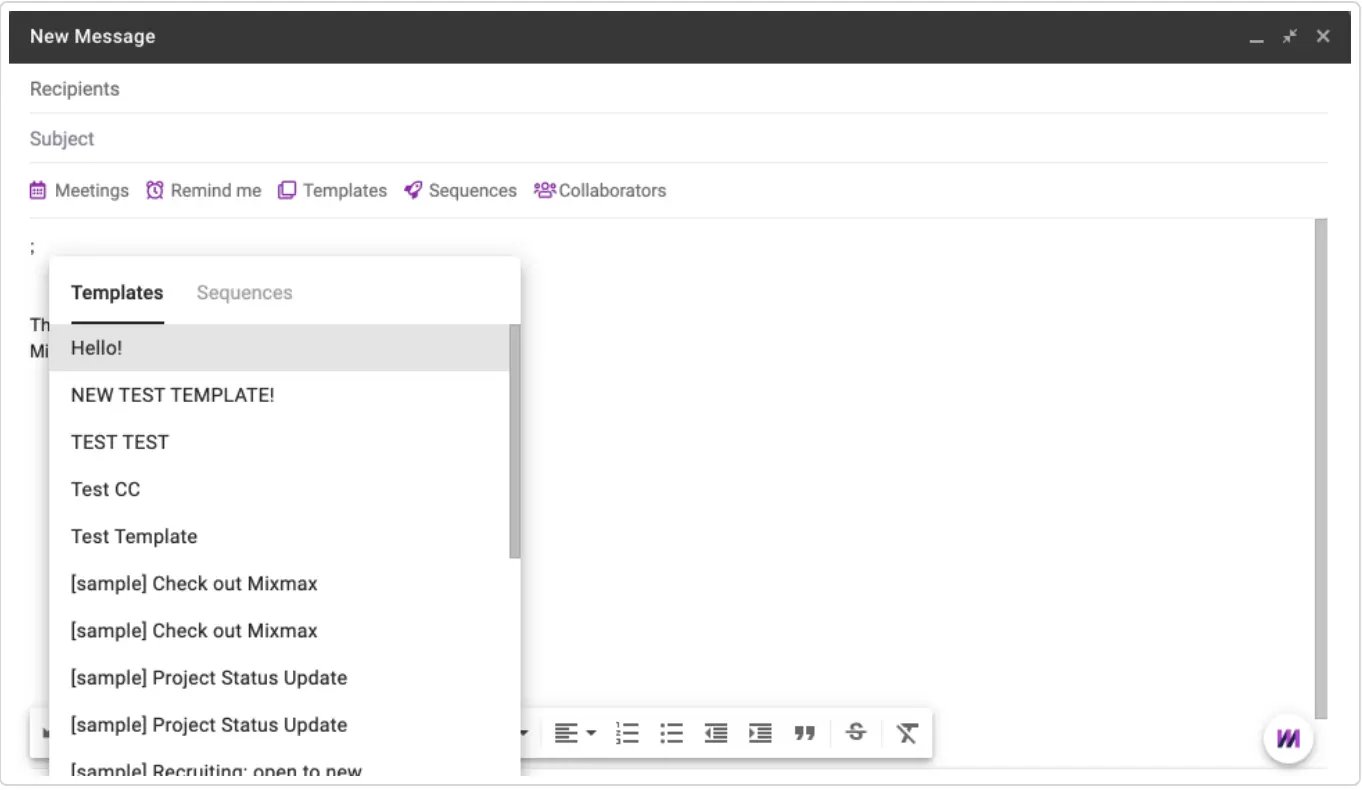Select the Hello! template
1362x790 pixels.
(279, 348)
